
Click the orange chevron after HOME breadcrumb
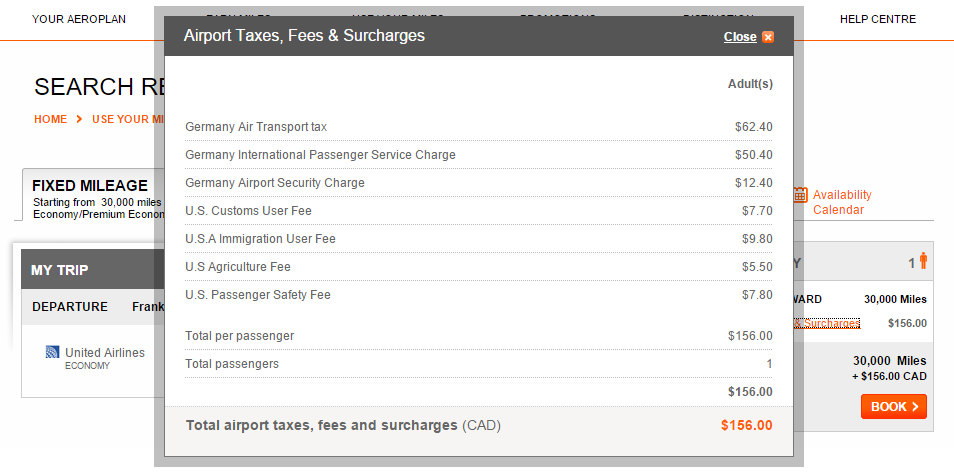79,119
